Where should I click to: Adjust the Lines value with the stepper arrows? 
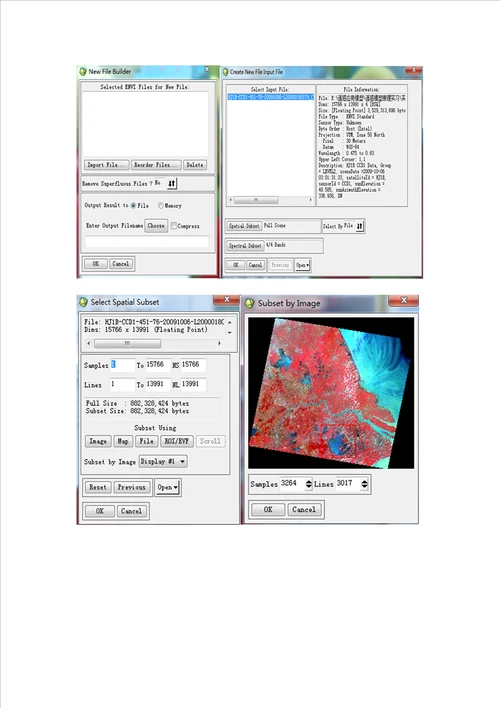point(364,484)
